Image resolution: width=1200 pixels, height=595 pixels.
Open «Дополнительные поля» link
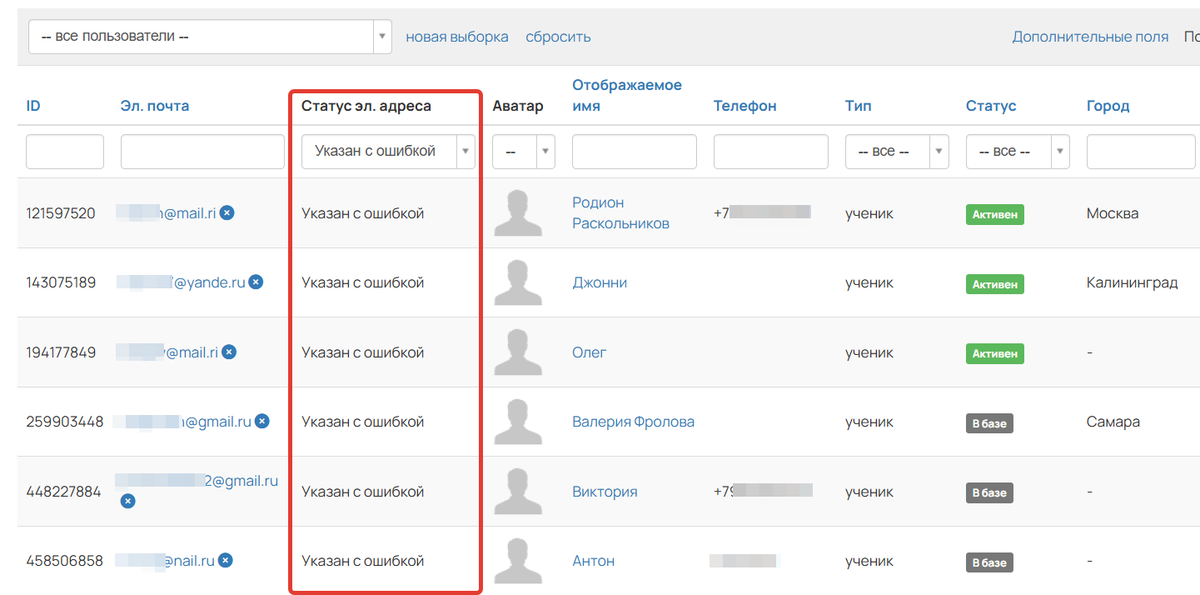tap(1090, 37)
